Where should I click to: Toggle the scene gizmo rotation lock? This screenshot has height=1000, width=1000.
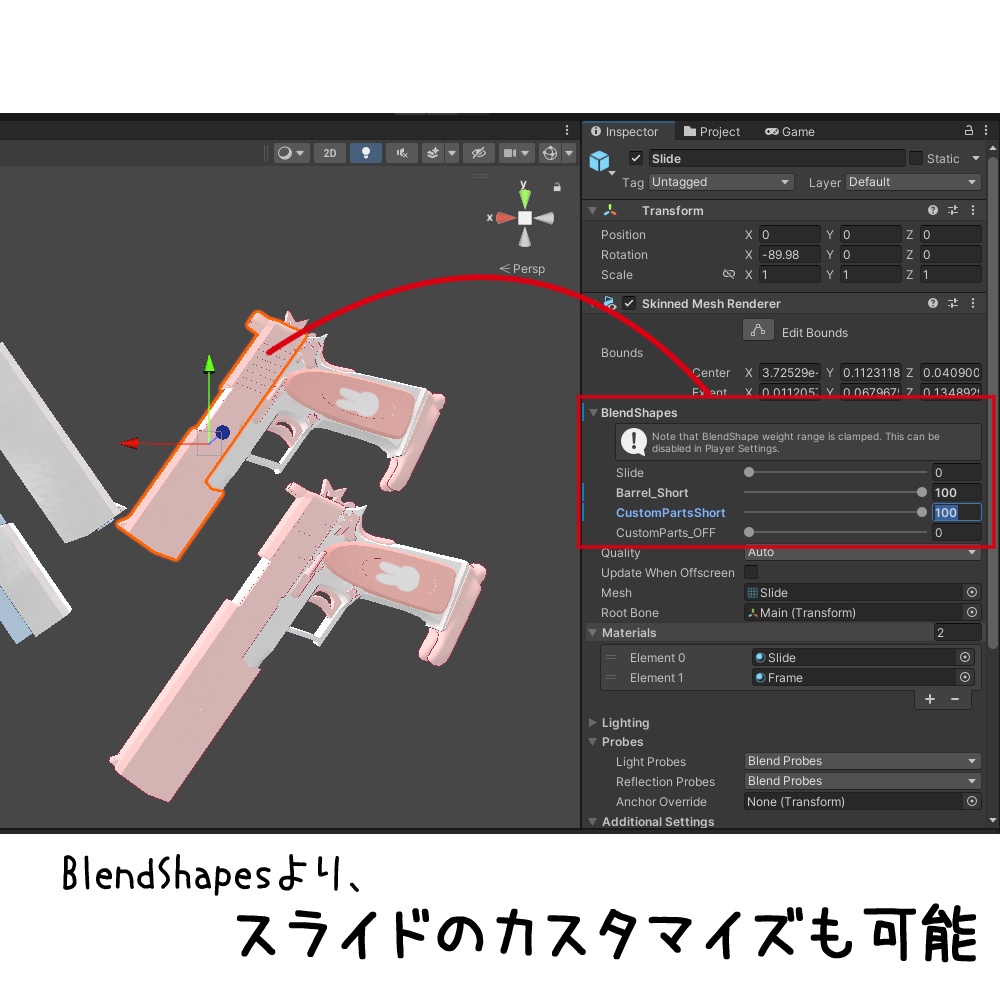pos(557,187)
